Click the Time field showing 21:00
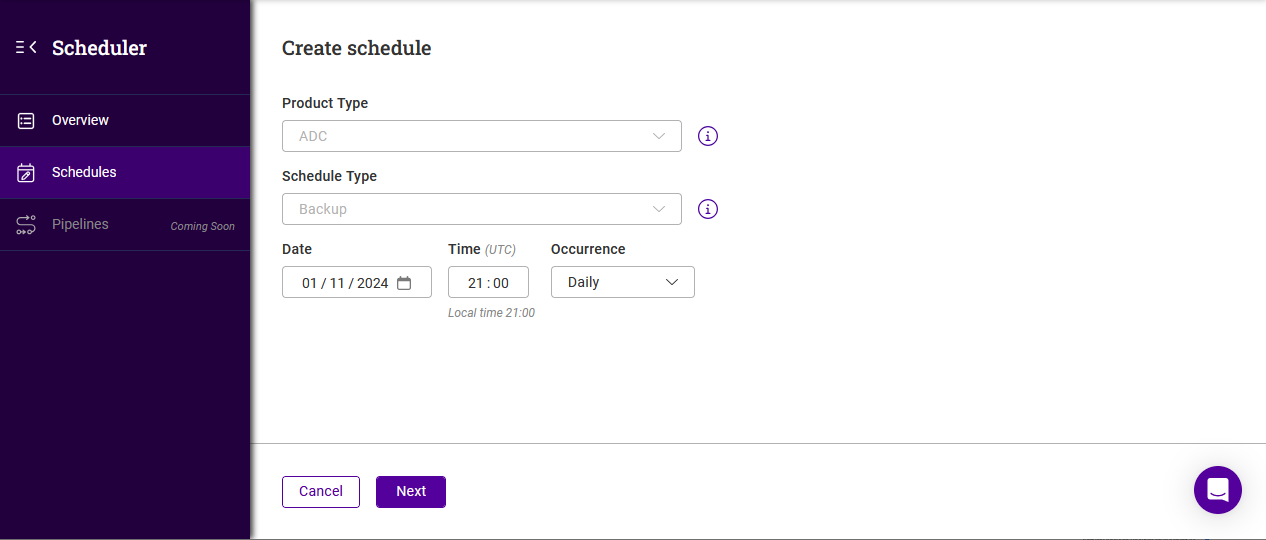The image size is (1266, 540). 488,282
